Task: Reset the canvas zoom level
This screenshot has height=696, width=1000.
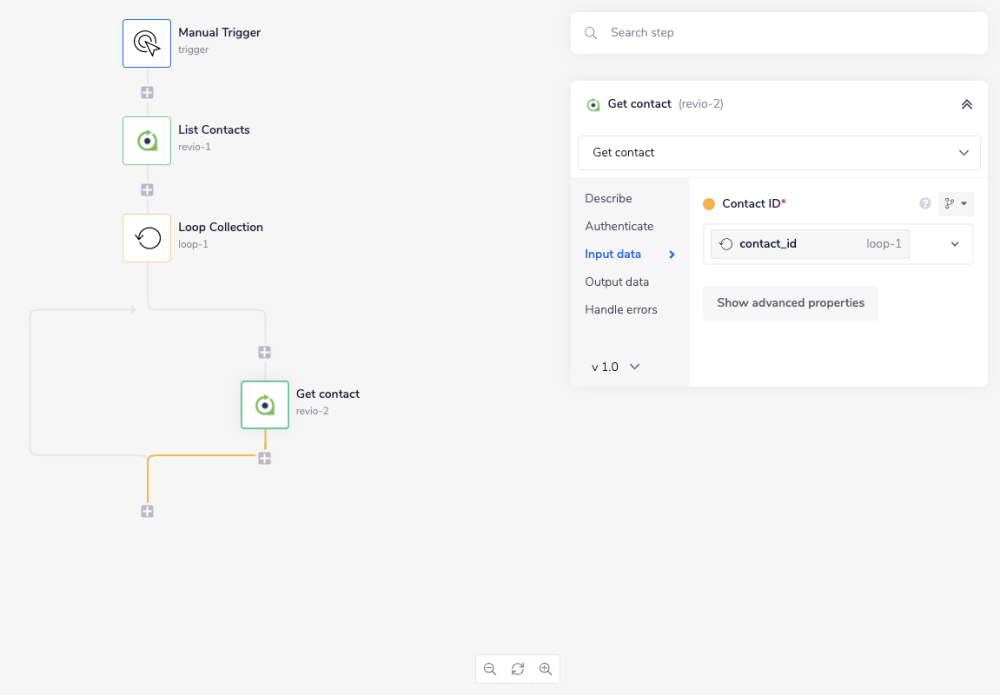Action: pyautogui.click(x=517, y=669)
